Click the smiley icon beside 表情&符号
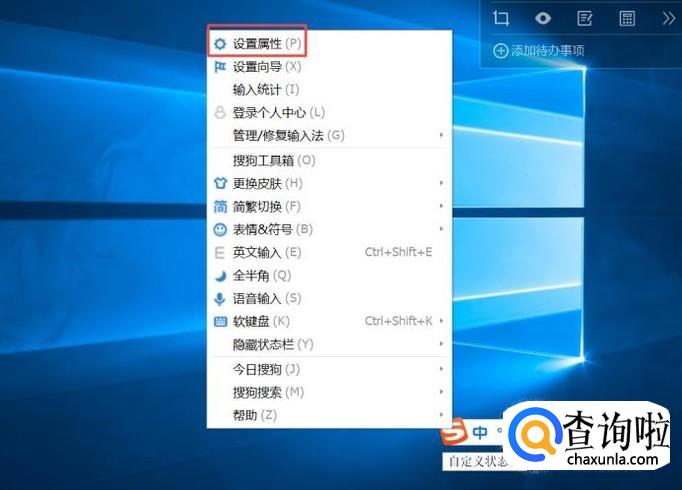Image resolution: width=682 pixels, height=490 pixels. pyautogui.click(x=221, y=230)
